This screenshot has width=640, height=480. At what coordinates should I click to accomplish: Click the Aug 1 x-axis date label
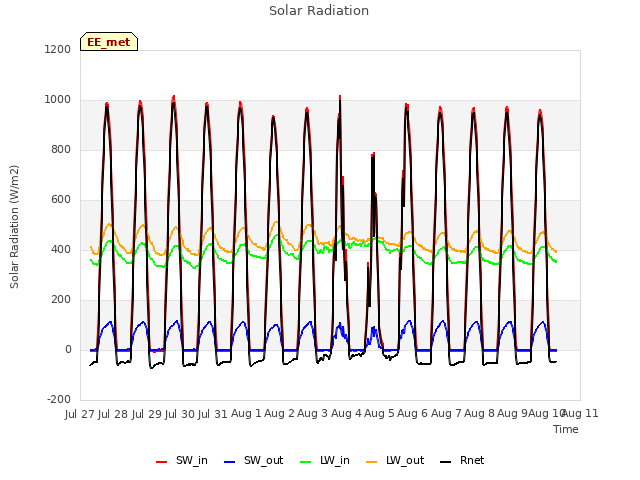click(246, 414)
